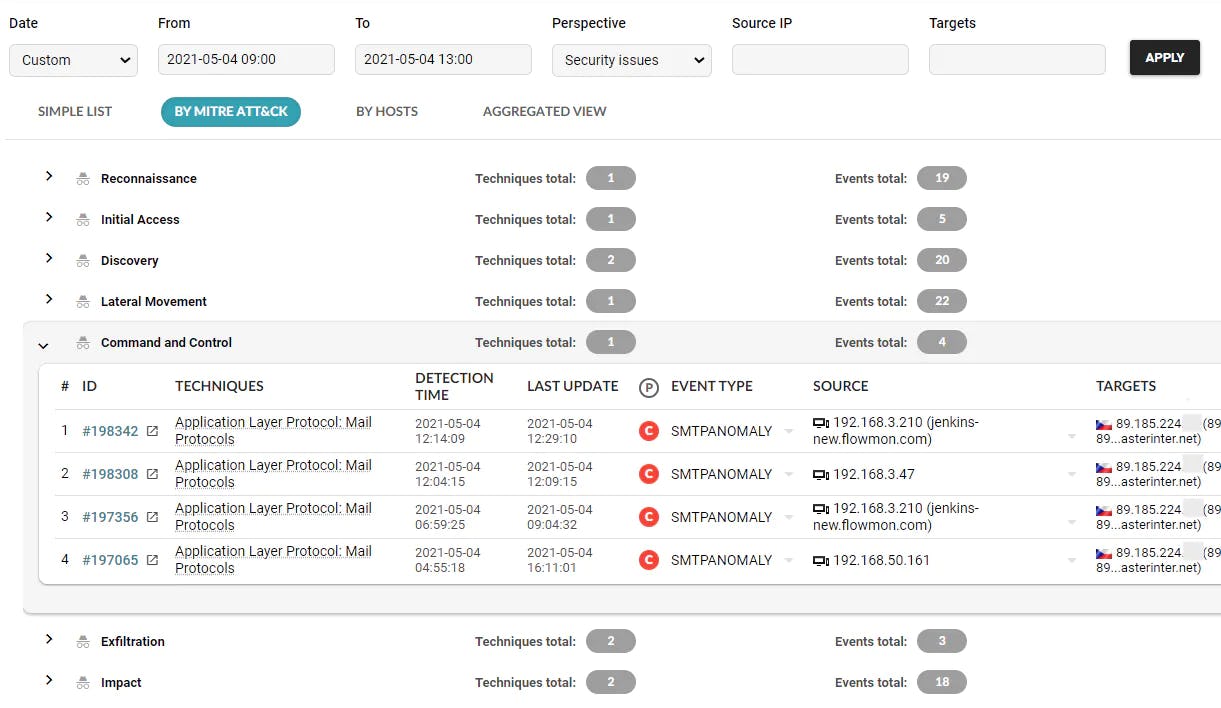Click the Source IP input field
Viewport: 1221px width, 708px height.
coord(819,60)
